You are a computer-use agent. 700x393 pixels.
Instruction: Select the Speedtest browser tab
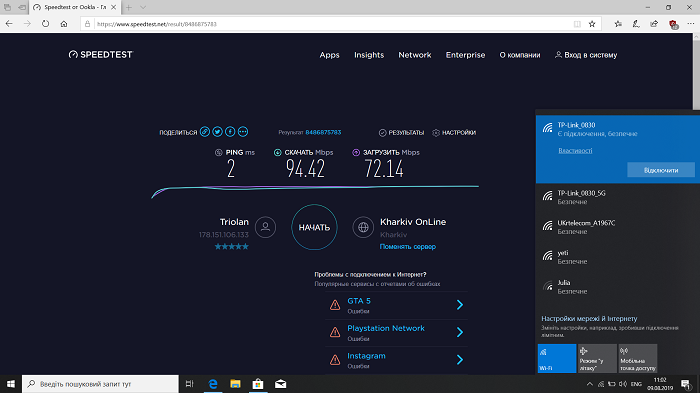point(75,8)
